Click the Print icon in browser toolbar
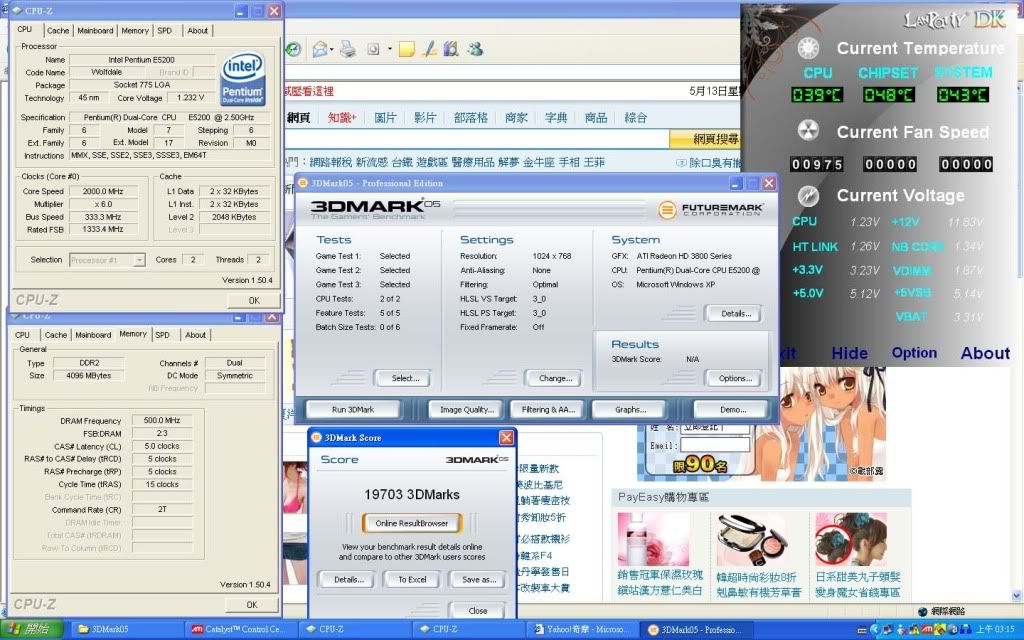 coord(347,49)
